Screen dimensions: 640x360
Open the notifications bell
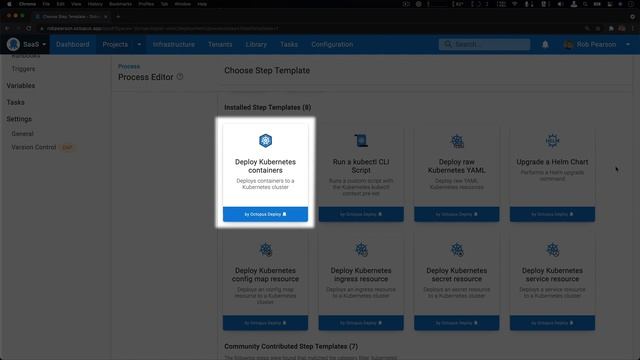coord(545,44)
